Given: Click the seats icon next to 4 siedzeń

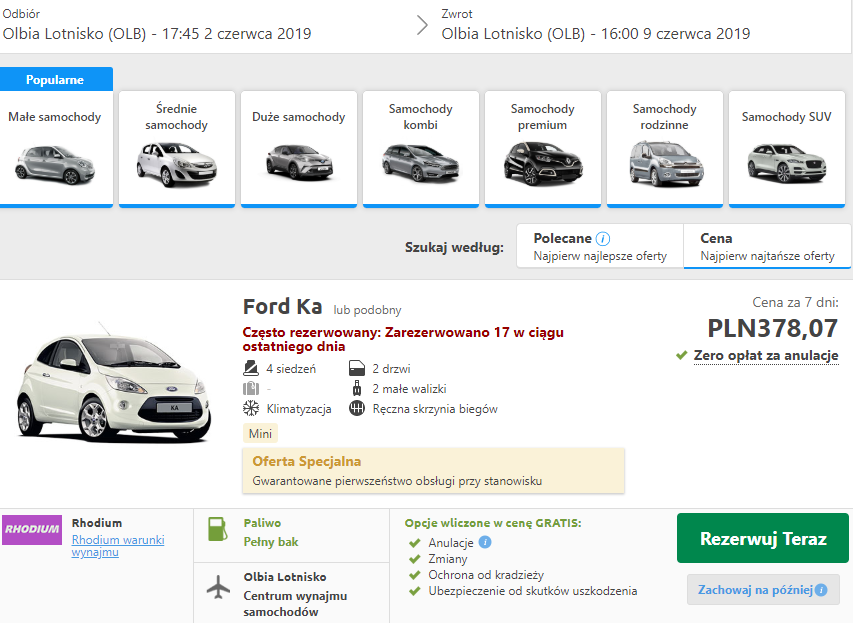Looking at the screenshot, I should tap(251, 368).
